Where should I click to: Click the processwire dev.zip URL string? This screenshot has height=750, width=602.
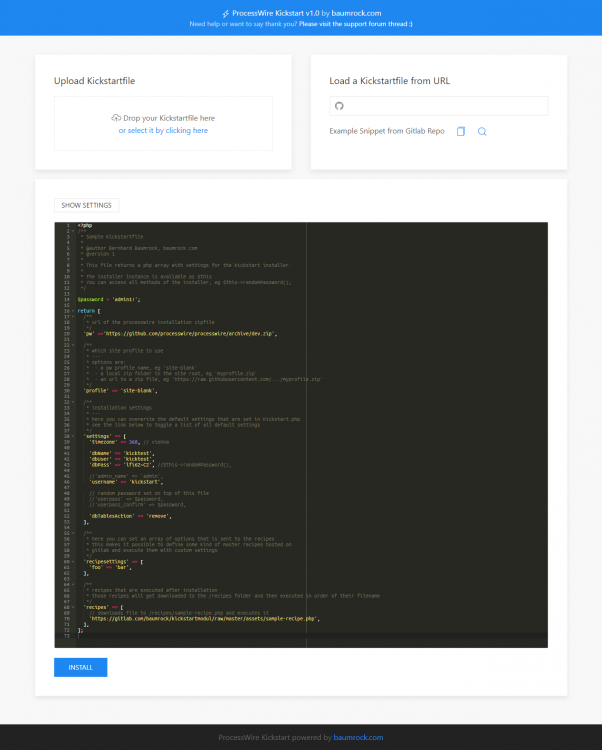pos(190,334)
